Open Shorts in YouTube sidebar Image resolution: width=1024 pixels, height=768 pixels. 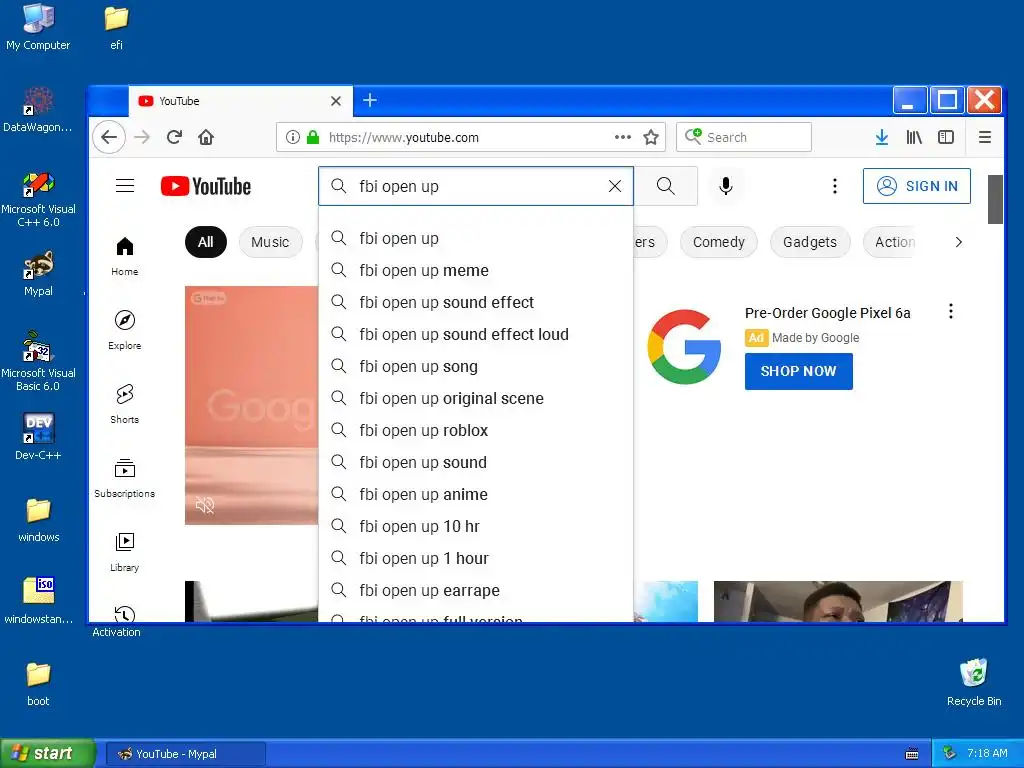point(125,404)
